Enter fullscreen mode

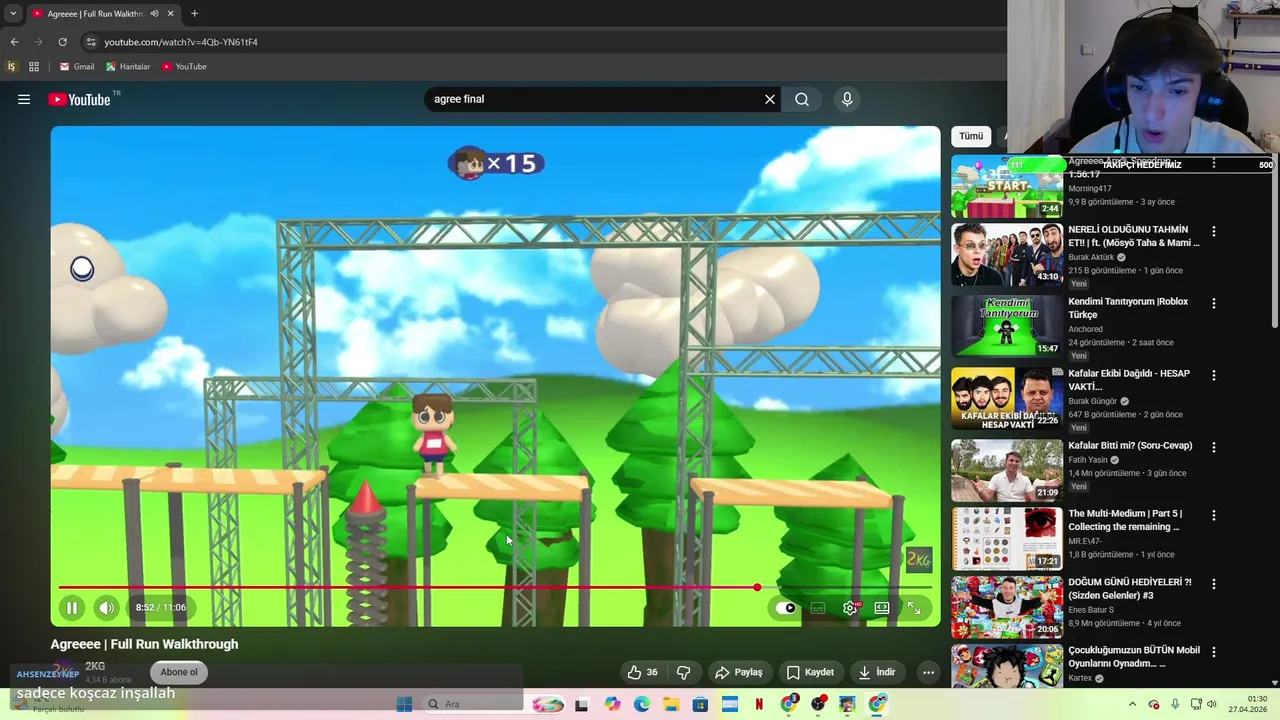click(x=914, y=607)
